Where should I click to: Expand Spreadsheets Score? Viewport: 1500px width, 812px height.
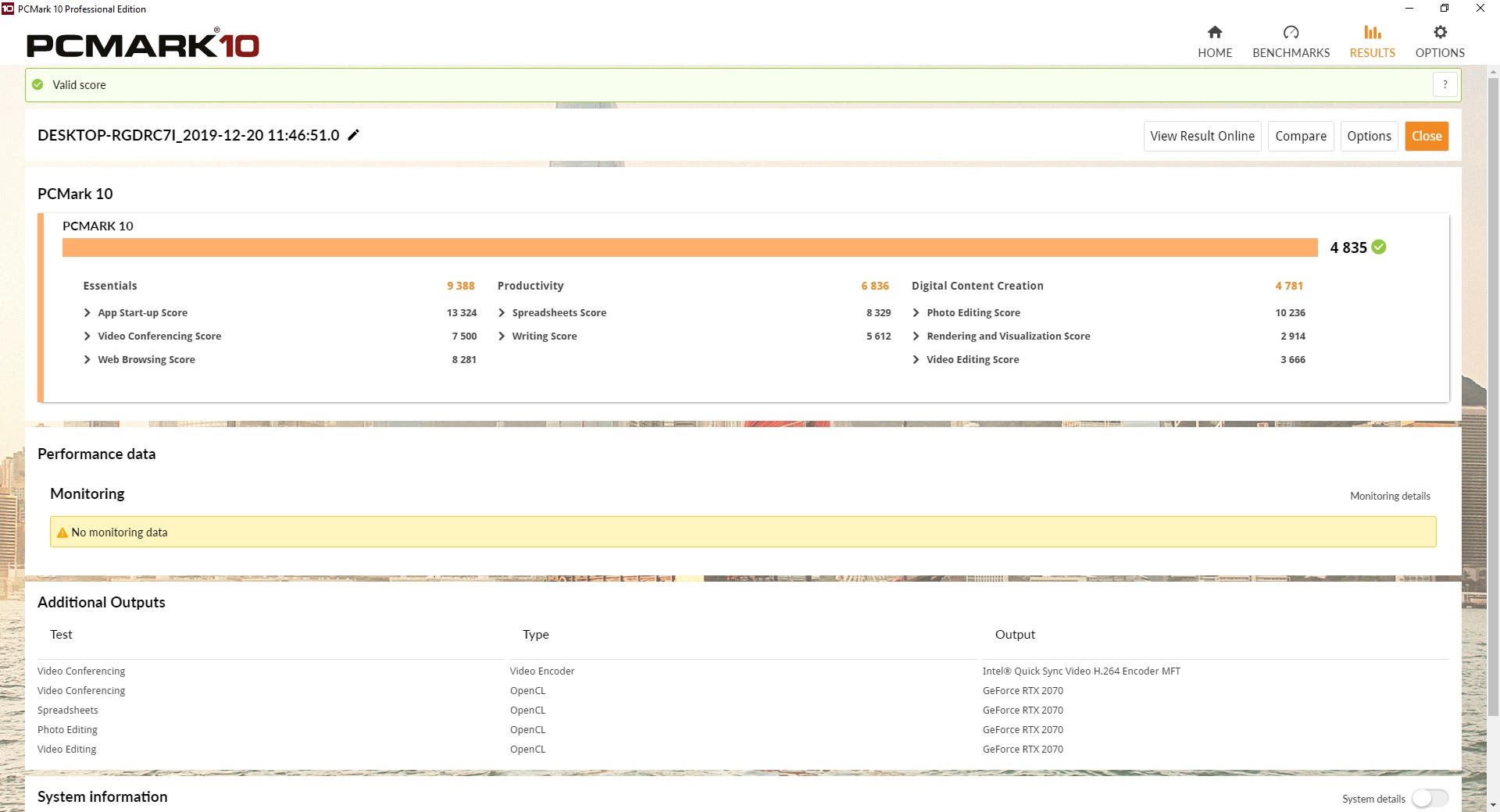pos(502,312)
